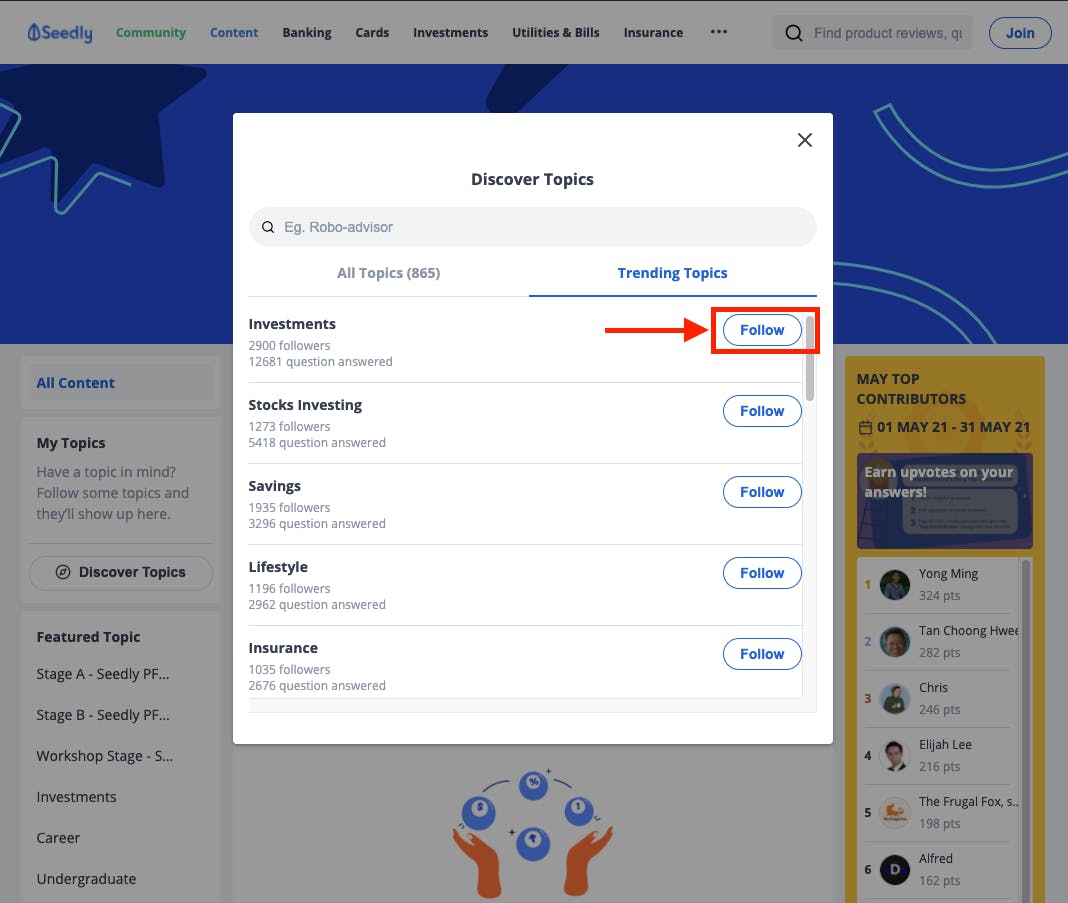Open the three-dots more menu in navbar
Viewport: 1068px width, 903px height.
[719, 32]
